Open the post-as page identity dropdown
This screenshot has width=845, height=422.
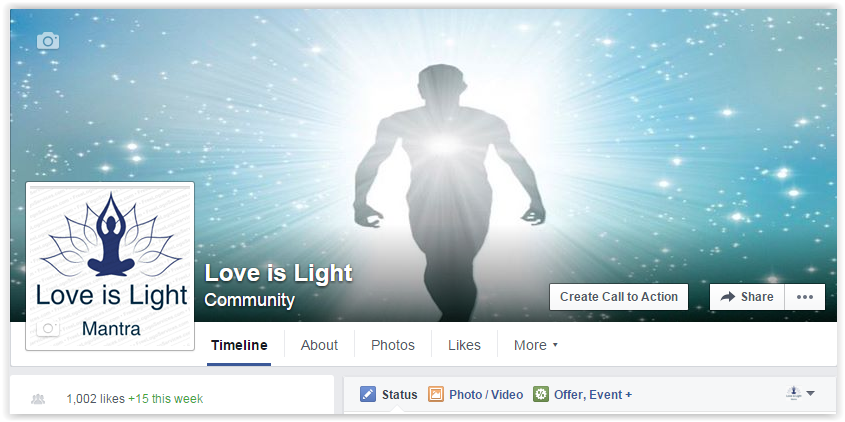[x=800, y=394]
